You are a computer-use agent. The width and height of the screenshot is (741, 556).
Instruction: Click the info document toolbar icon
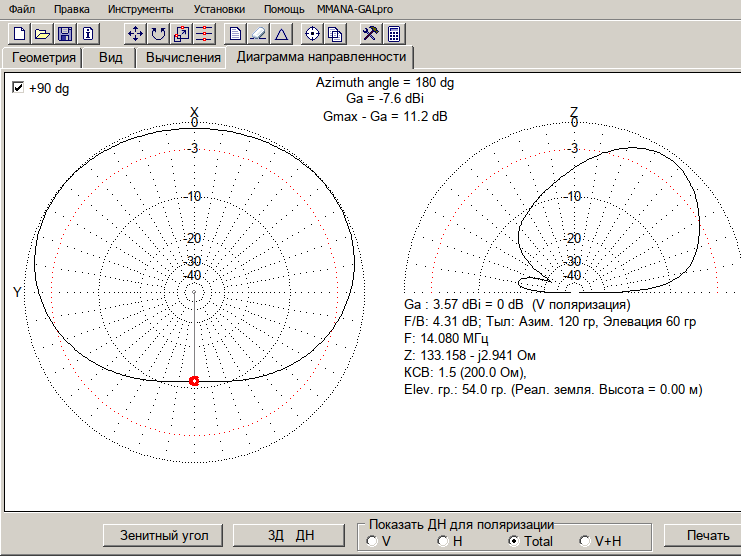tap(87, 33)
